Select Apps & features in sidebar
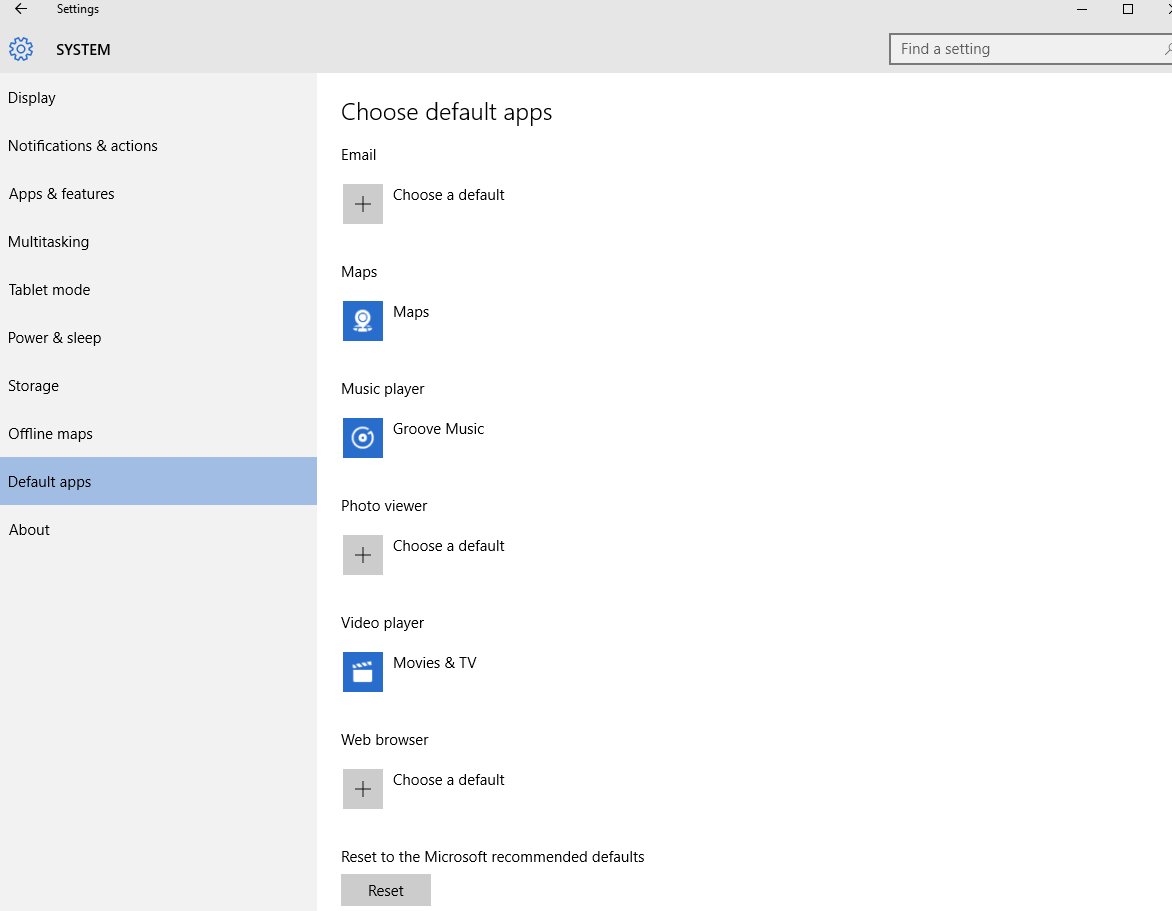 point(62,194)
